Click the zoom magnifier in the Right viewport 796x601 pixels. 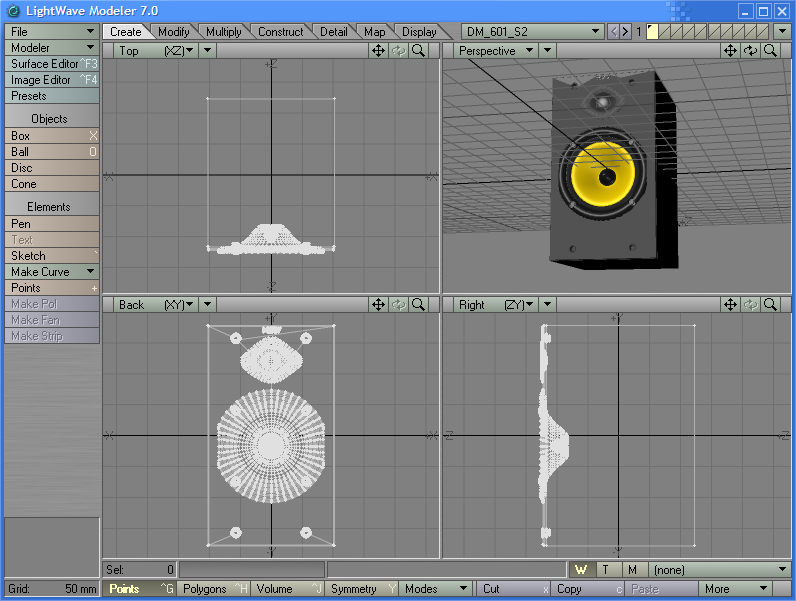(x=770, y=305)
